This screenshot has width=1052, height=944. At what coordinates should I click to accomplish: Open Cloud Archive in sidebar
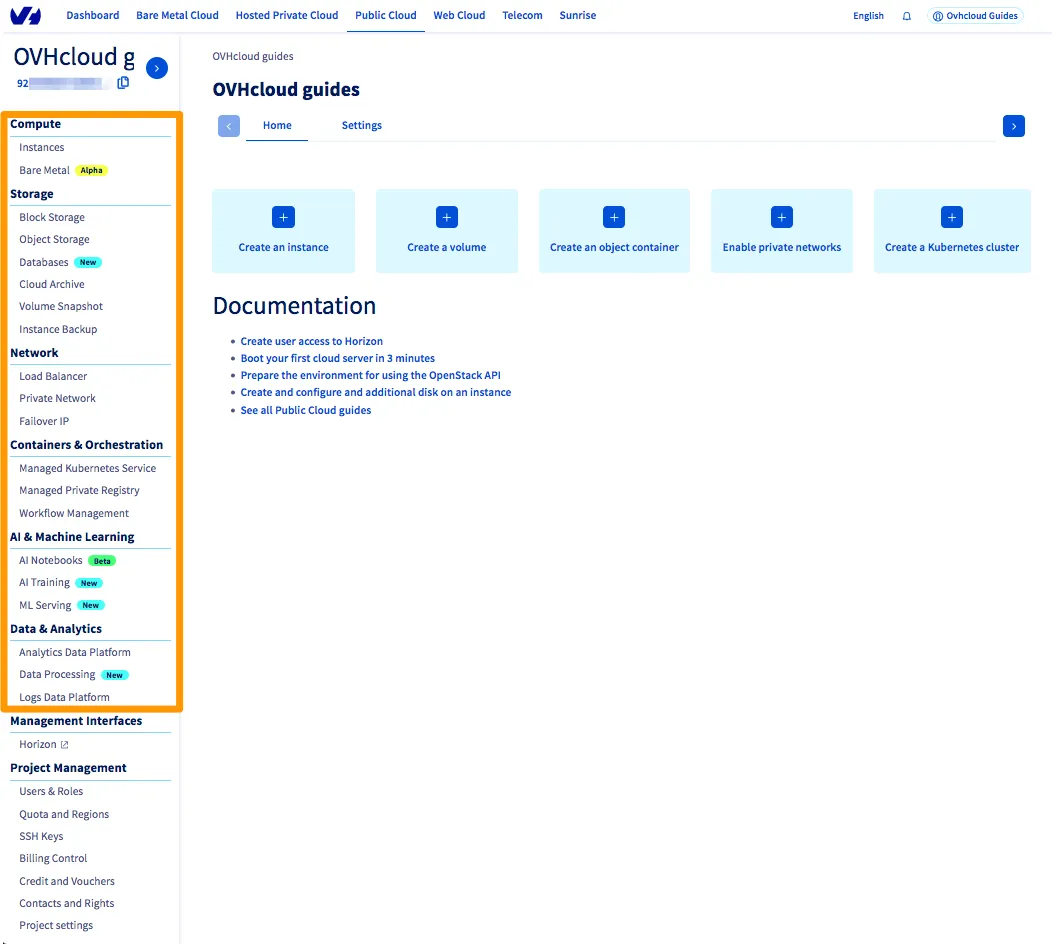(52, 284)
